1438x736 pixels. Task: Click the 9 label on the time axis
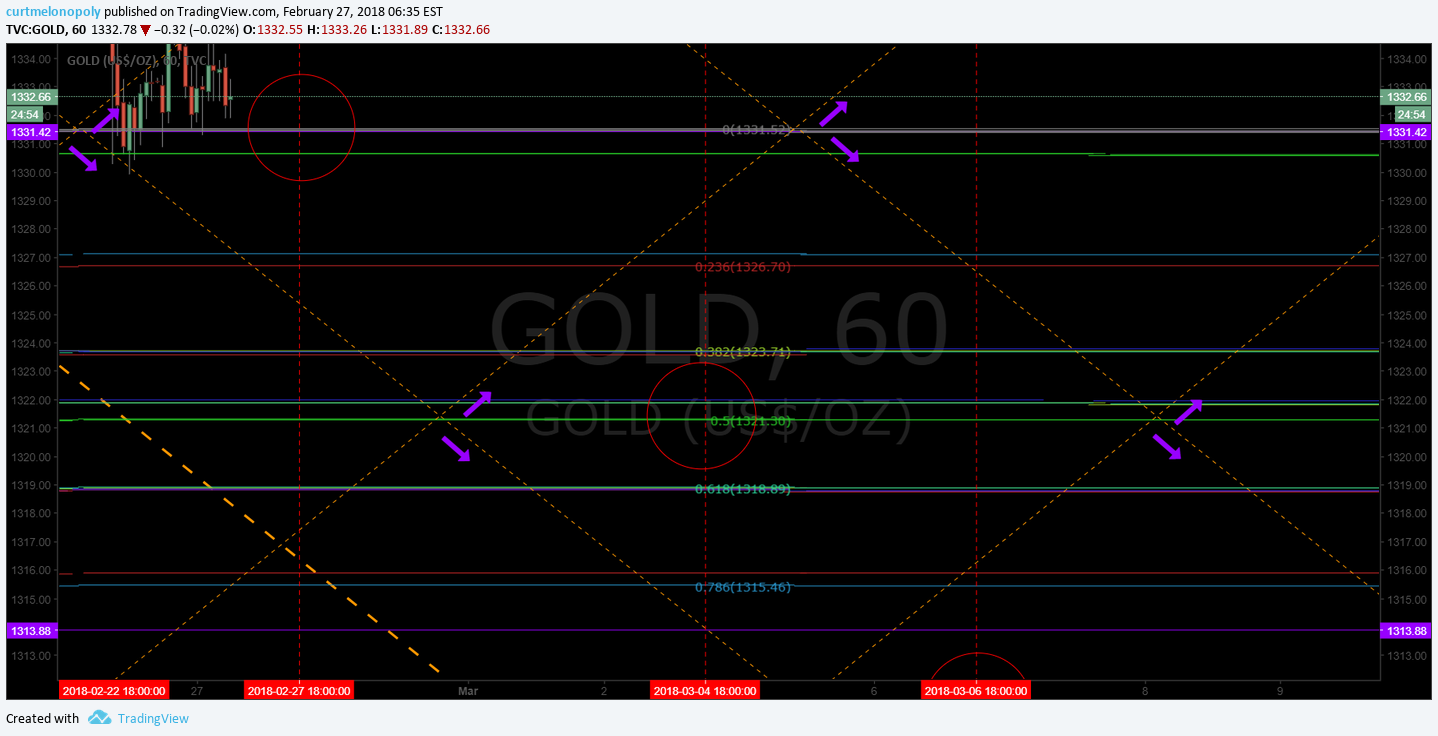pos(1280,691)
